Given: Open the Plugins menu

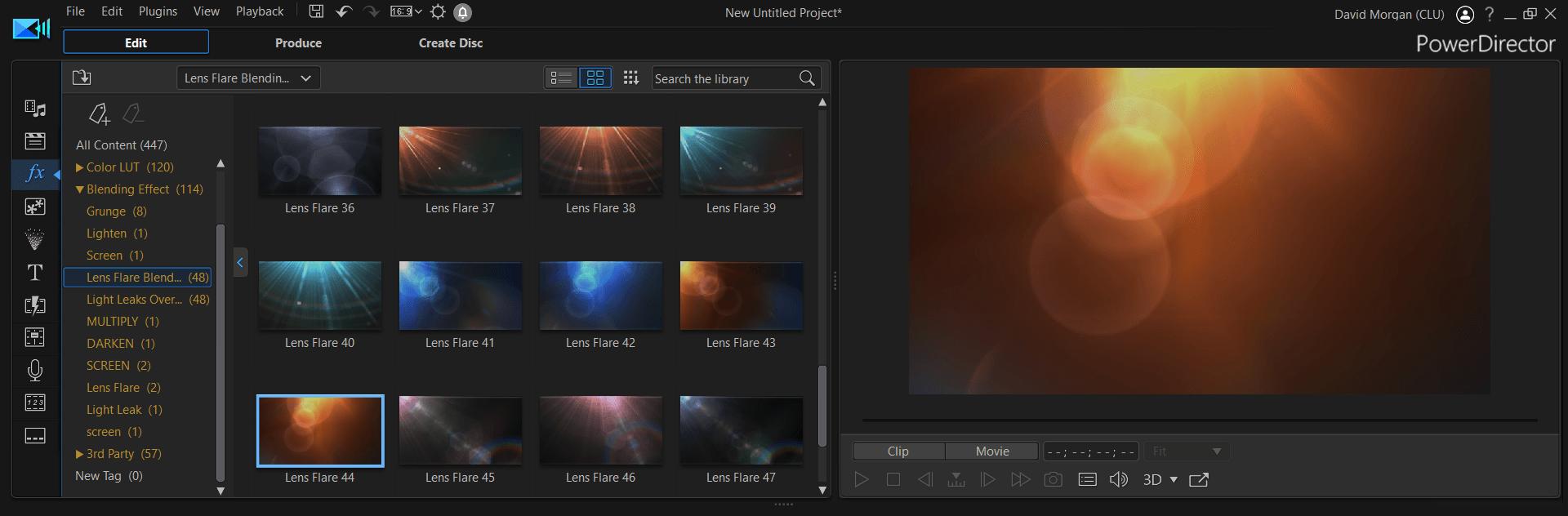Looking at the screenshot, I should pyautogui.click(x=158, y=11).
